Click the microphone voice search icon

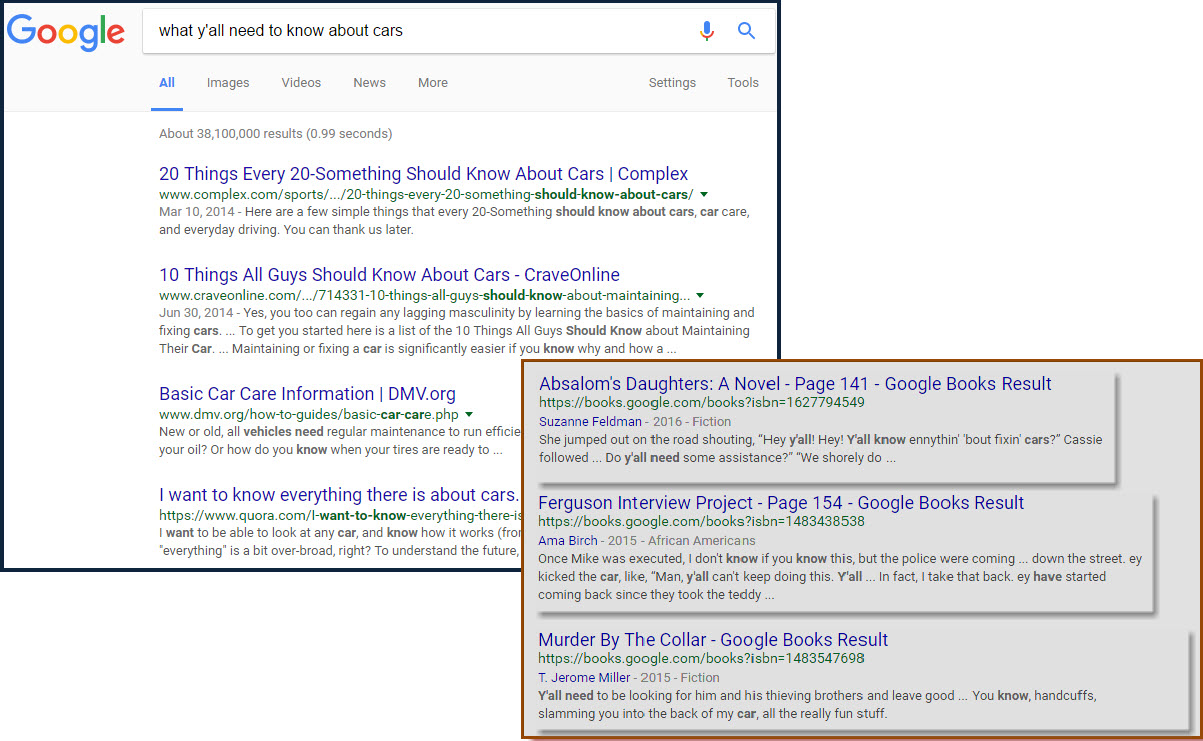tap(707, 31)
